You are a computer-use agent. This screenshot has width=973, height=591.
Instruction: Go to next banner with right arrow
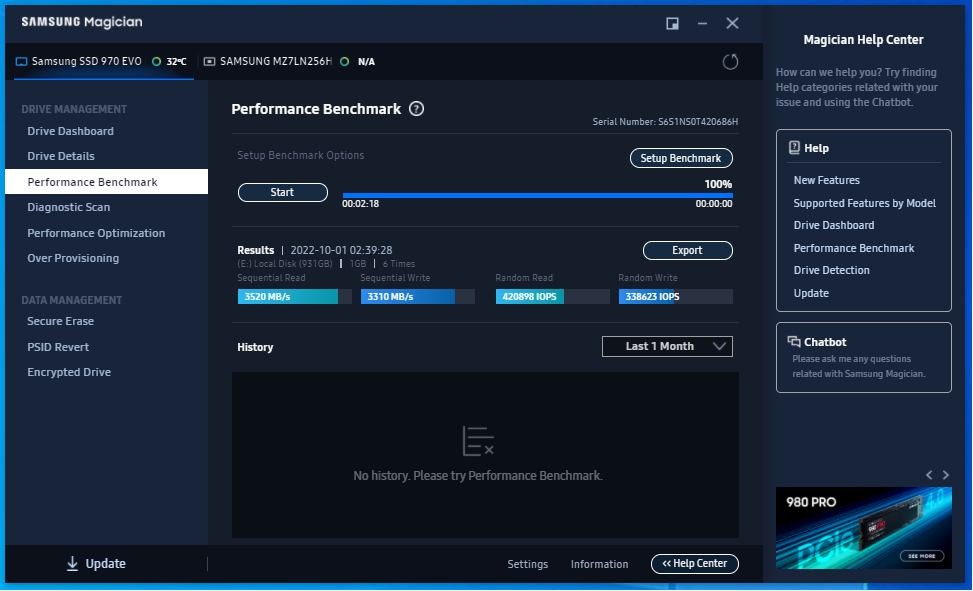coord(946,475)
